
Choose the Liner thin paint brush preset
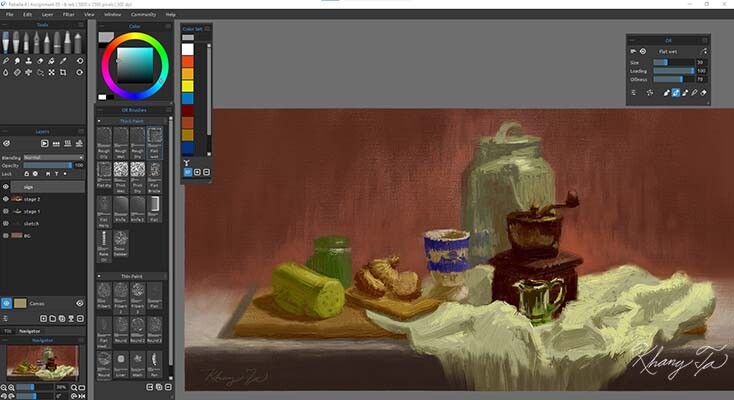point(121,365)
